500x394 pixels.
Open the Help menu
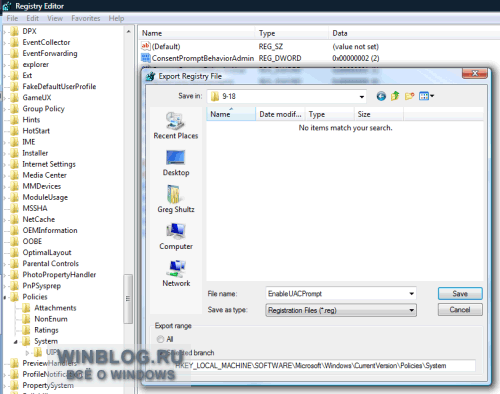coord(116,18)
